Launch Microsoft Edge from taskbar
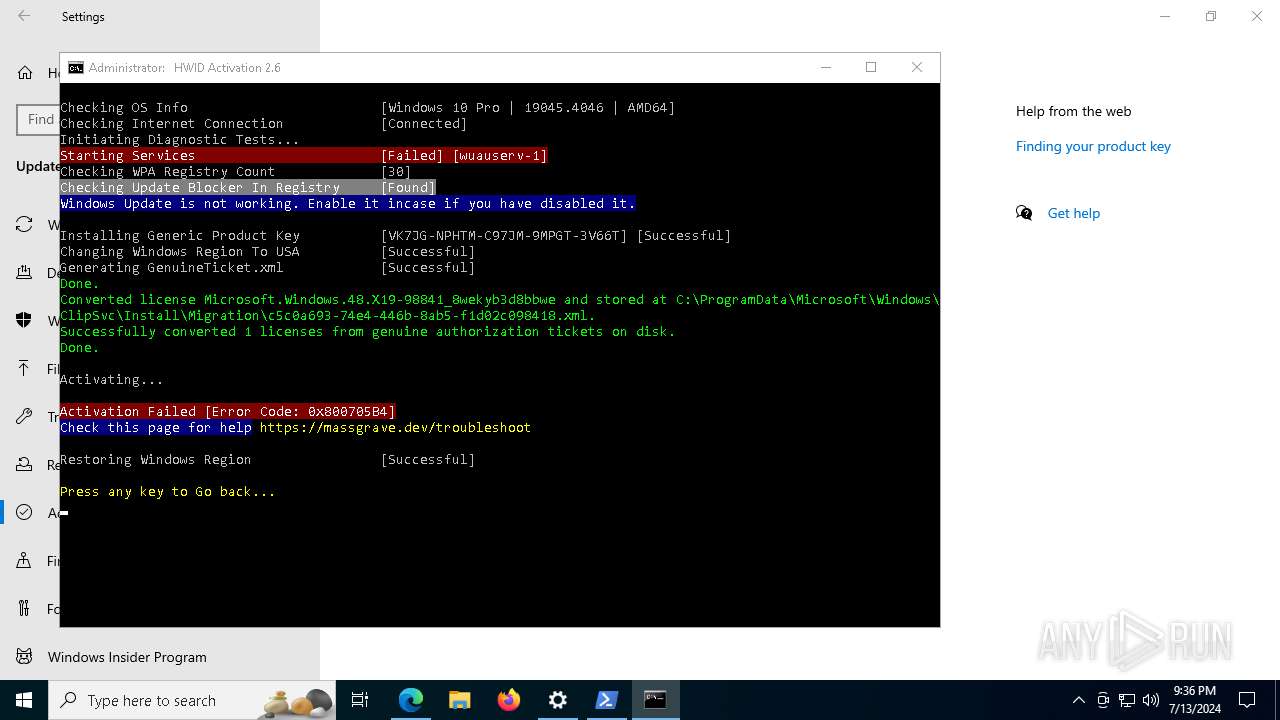The image size is (1280, 720). [411, 700]
